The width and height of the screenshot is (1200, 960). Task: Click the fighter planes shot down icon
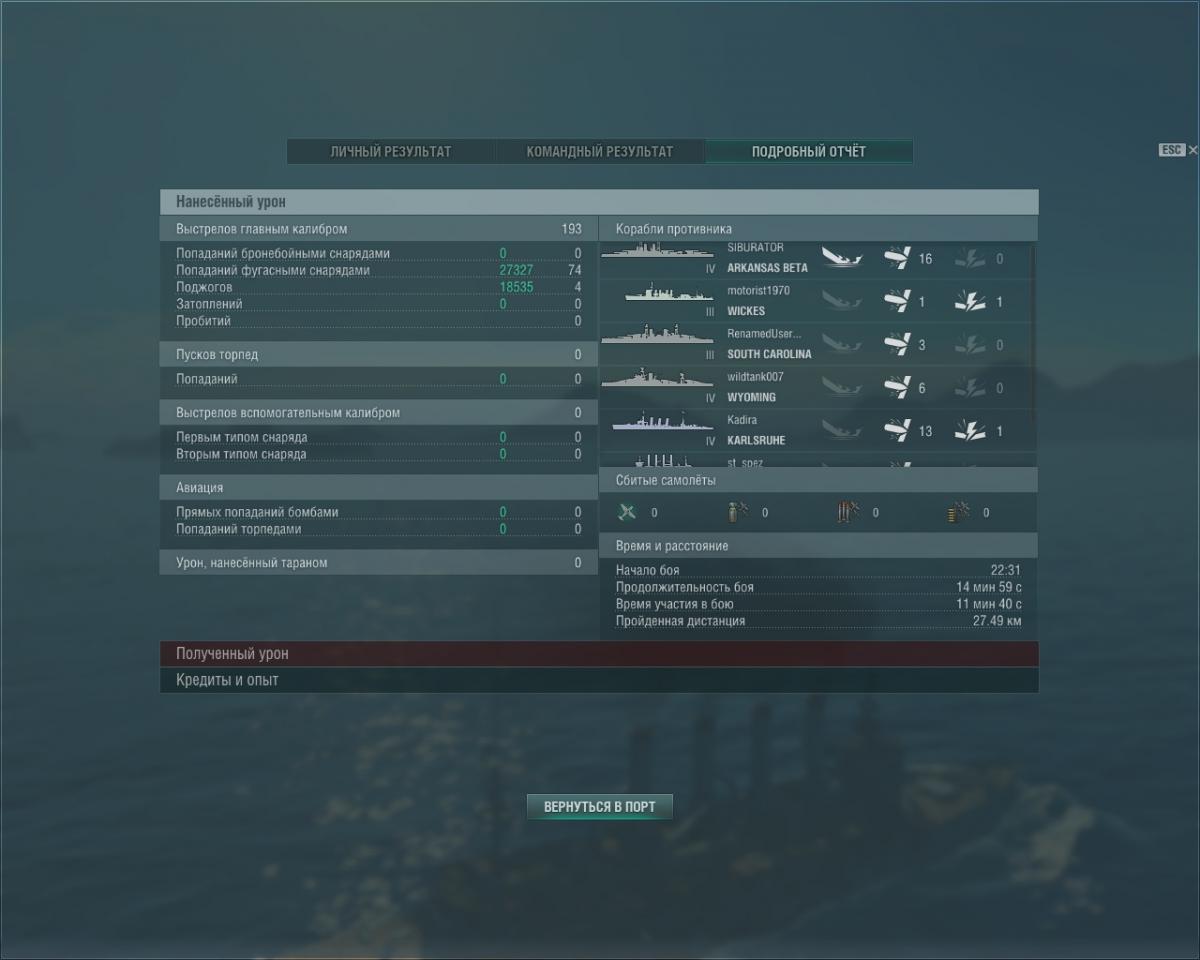click(627, 512)
